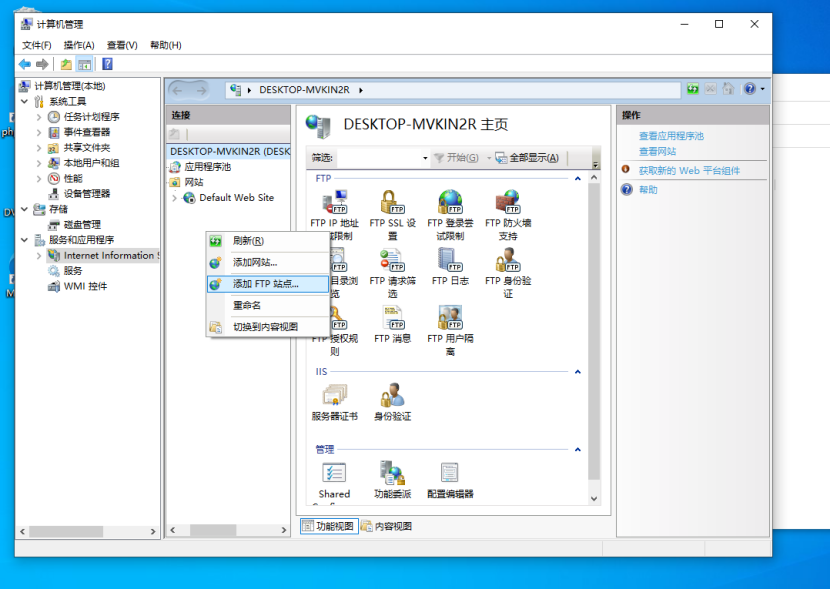The image size is (831, 590).
Task: Expand the 任务计划程序 tree node
Action: [x=39, y=117]
